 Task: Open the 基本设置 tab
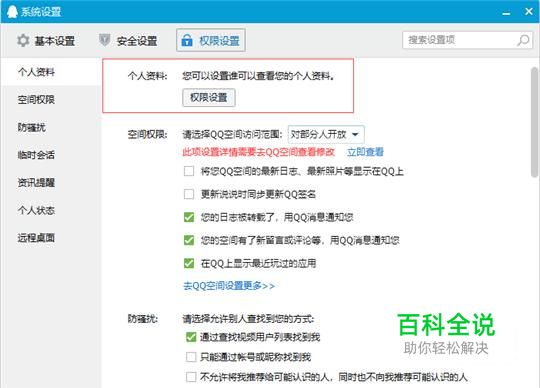tap(46, 41)
